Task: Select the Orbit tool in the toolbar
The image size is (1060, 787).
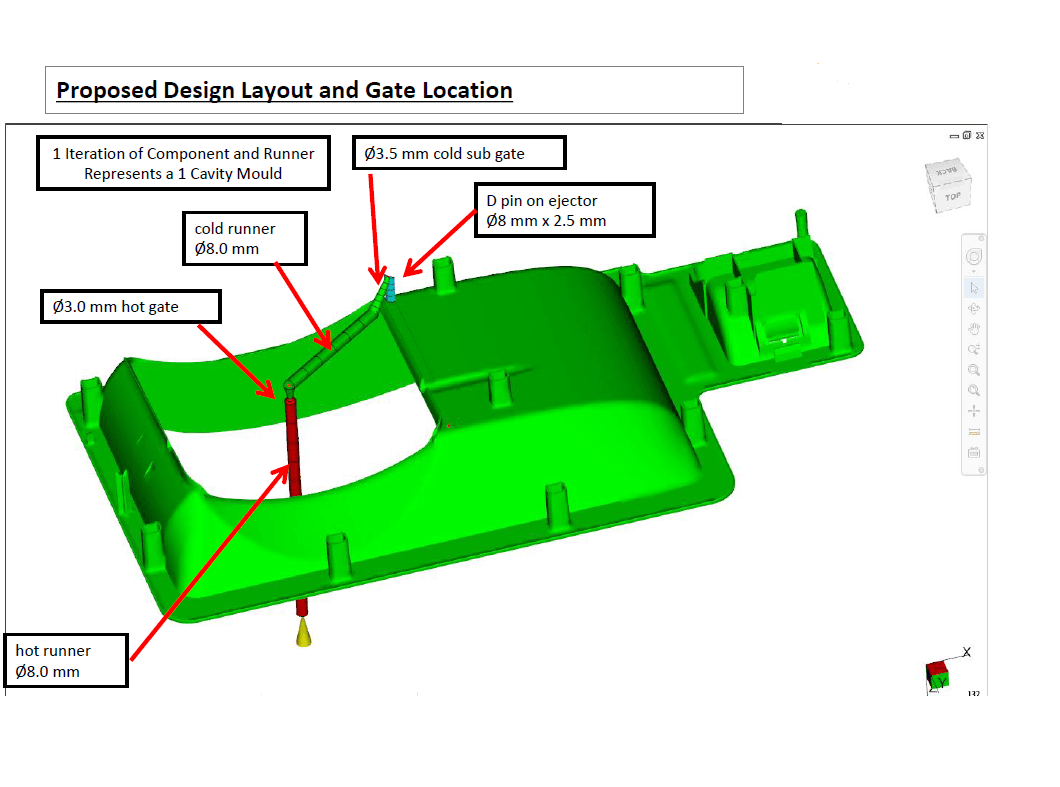Action: click(974, 309)
